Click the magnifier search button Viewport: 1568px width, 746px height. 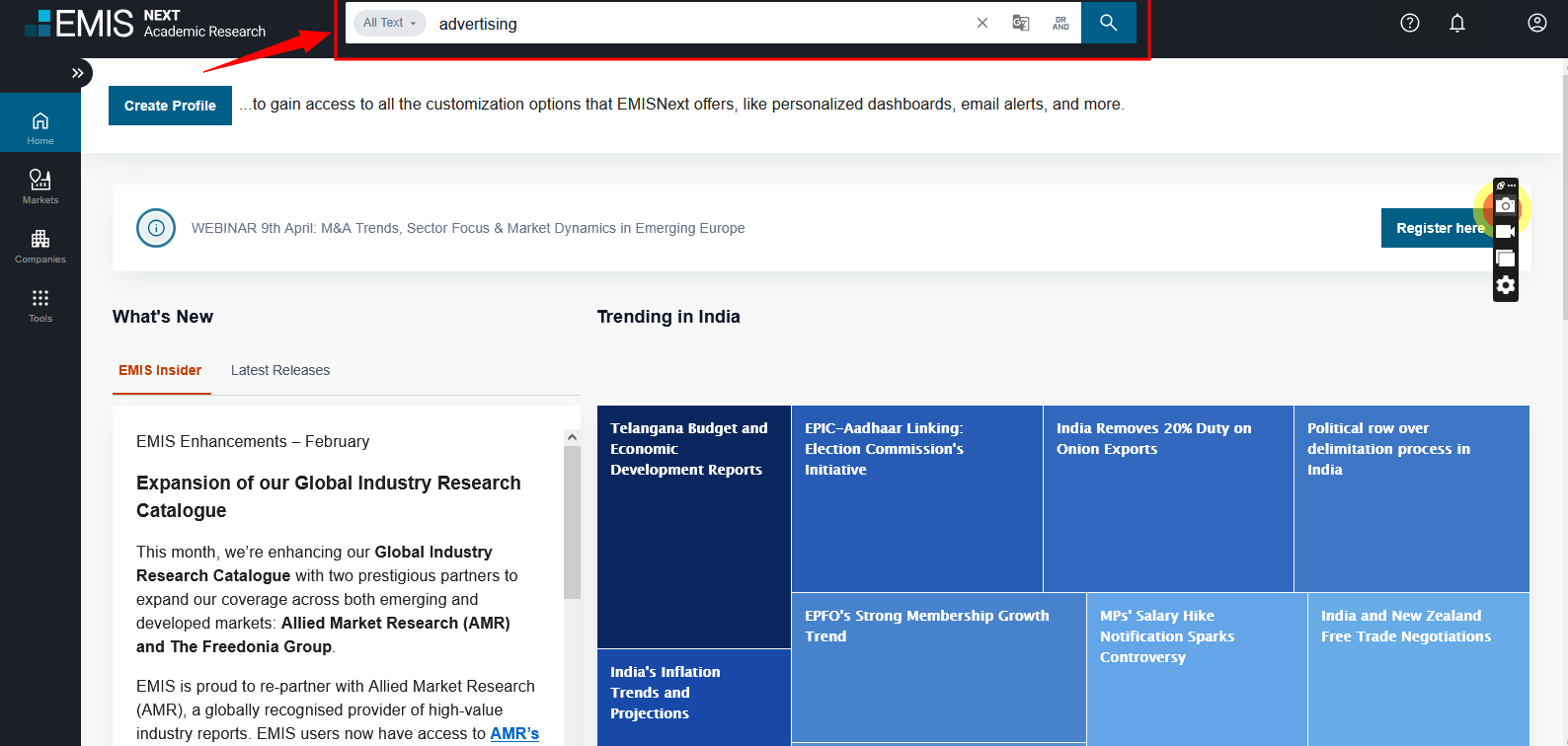(x=1108, y=23)
